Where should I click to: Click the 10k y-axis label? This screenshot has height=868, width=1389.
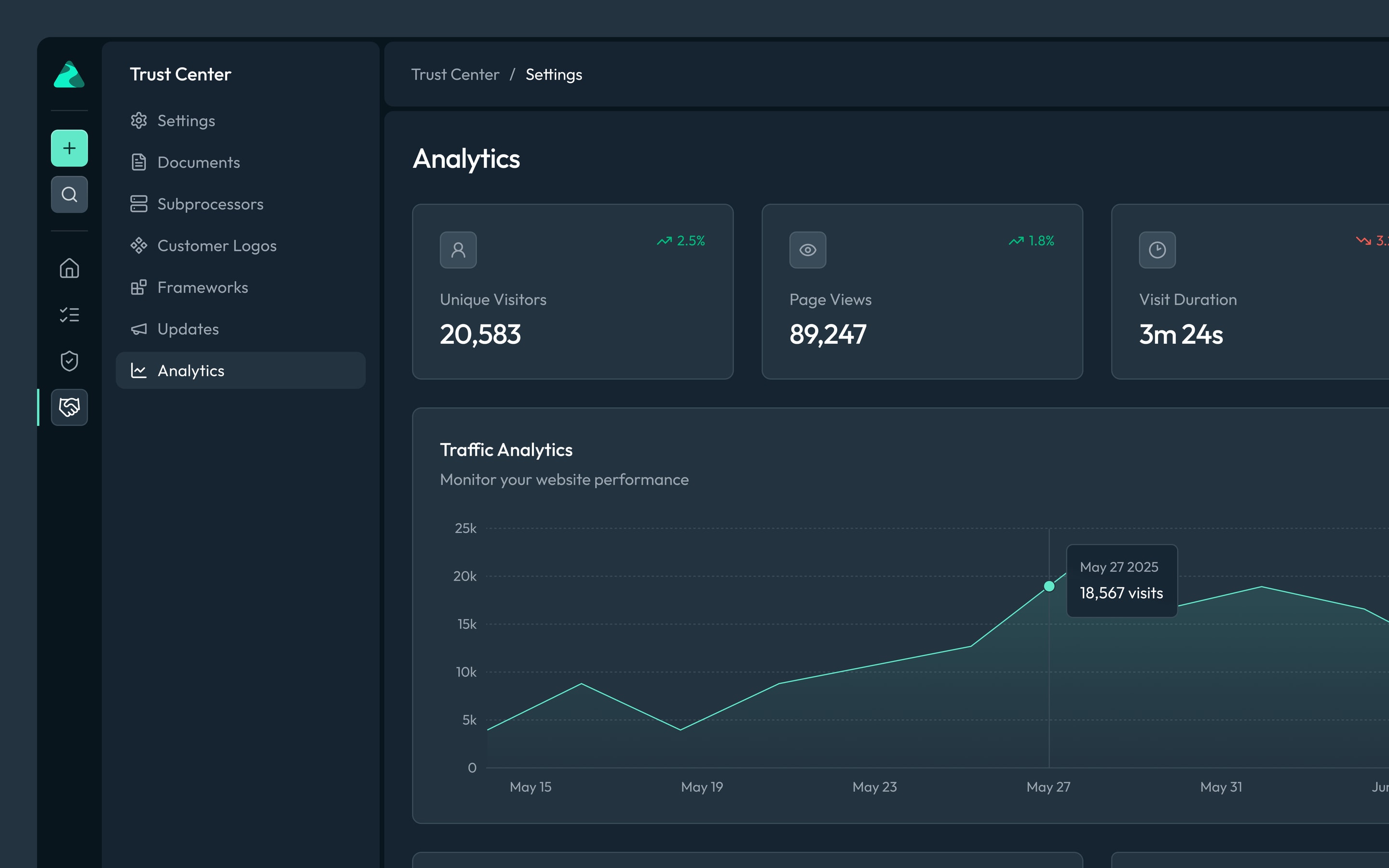(x=466, y=672)
